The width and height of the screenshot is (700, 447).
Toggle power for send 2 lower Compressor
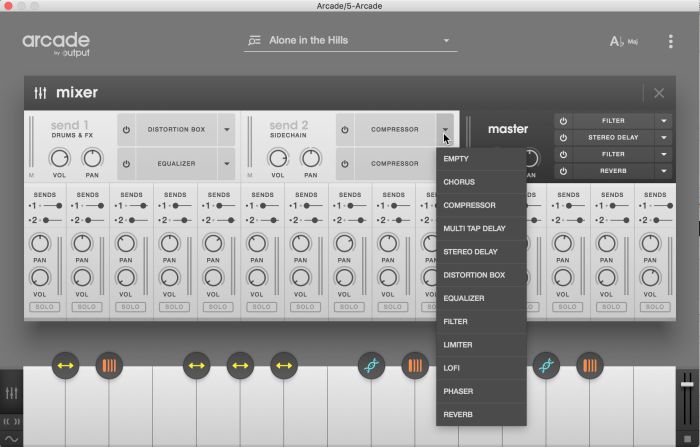(345, 164)
